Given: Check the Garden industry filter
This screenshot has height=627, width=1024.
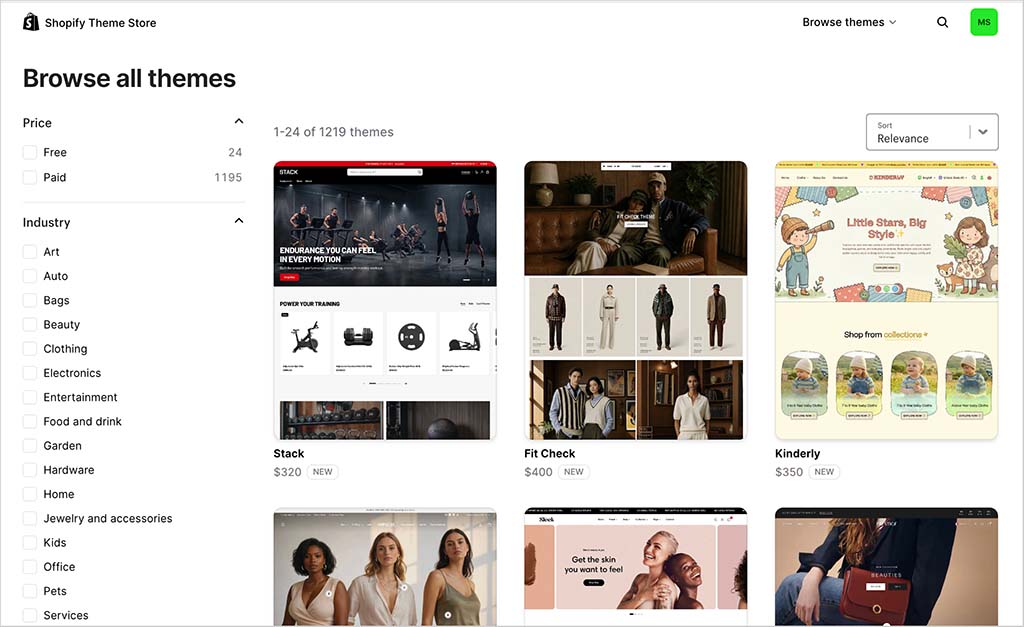Looking at the screenshot, I should [x=30, y=445].
